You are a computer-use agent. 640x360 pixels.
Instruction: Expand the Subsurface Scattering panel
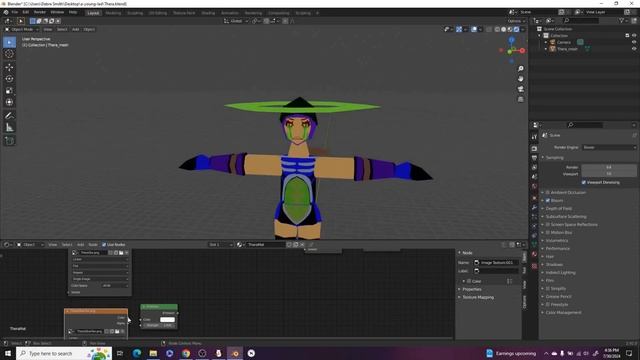coord(566,216)
